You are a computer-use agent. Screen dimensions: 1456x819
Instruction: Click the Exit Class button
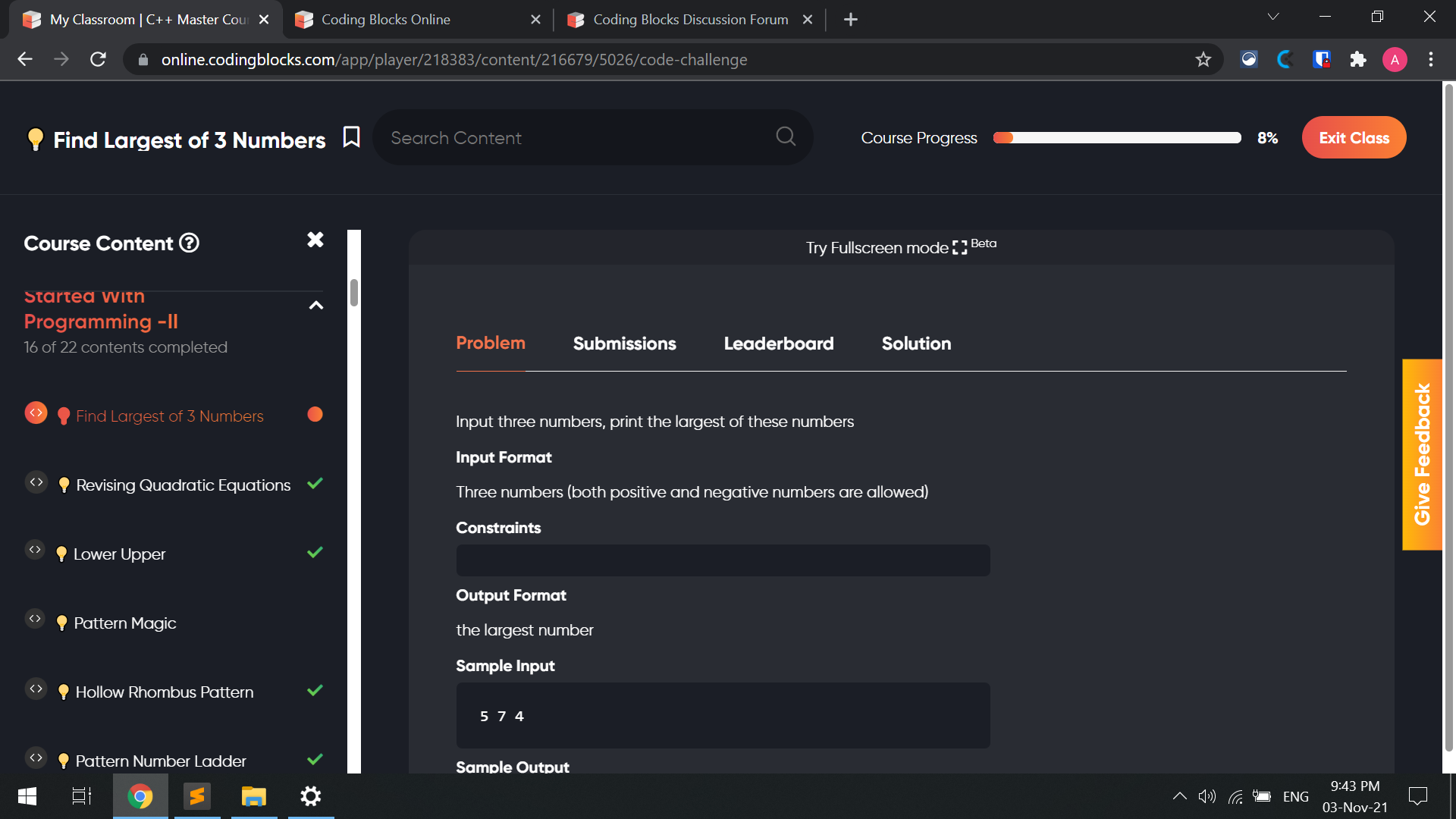(x=1354, y=137)
